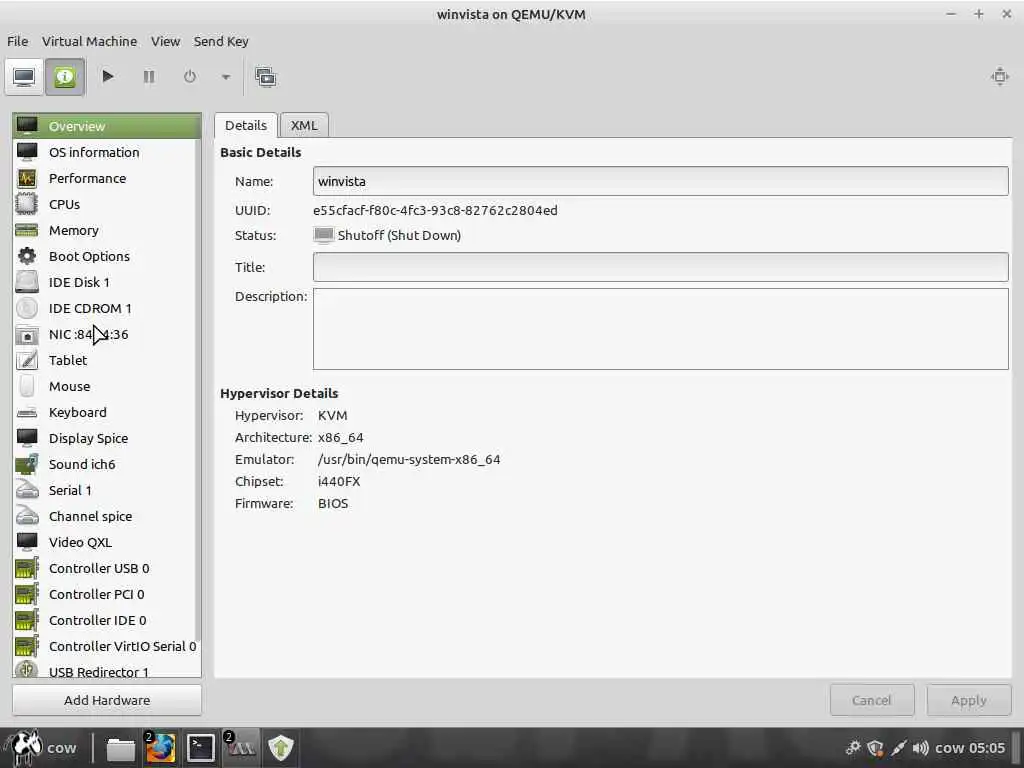Select the Performance hardware entry
This screenshot has height=768, width=1024.
[106, 178]
